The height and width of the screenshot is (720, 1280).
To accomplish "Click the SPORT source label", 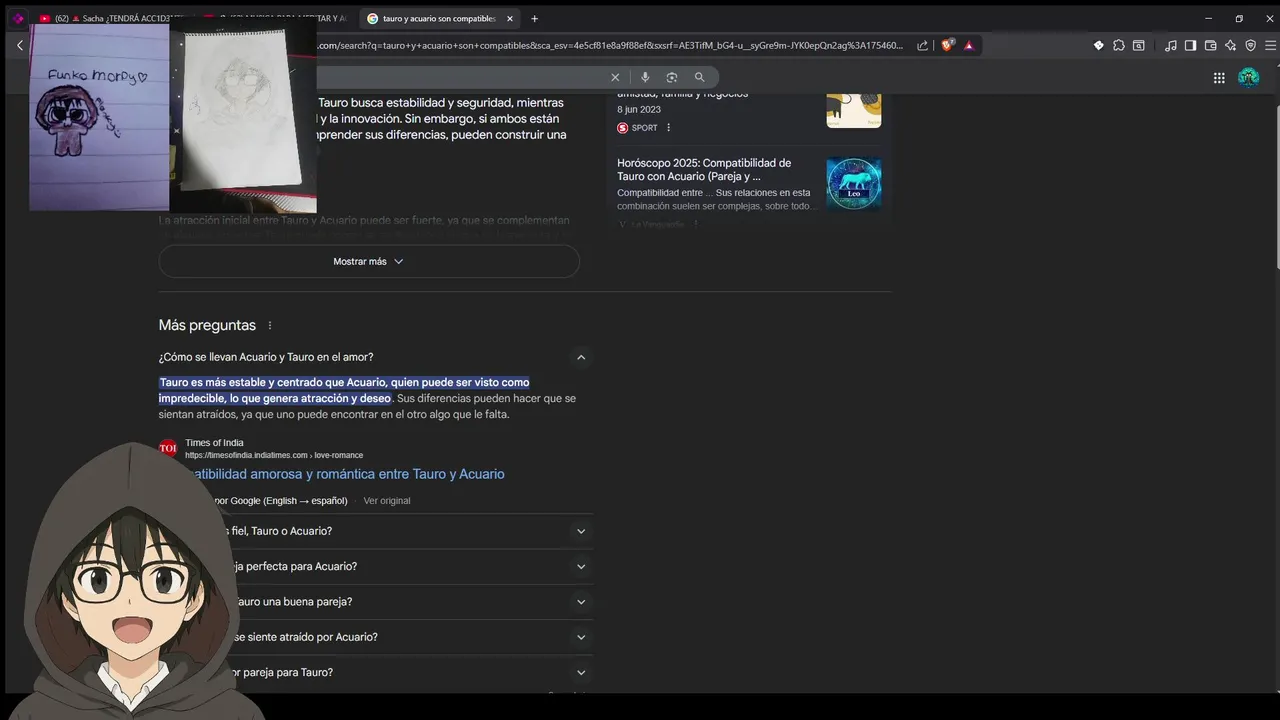I will click(x=645, y=128).
